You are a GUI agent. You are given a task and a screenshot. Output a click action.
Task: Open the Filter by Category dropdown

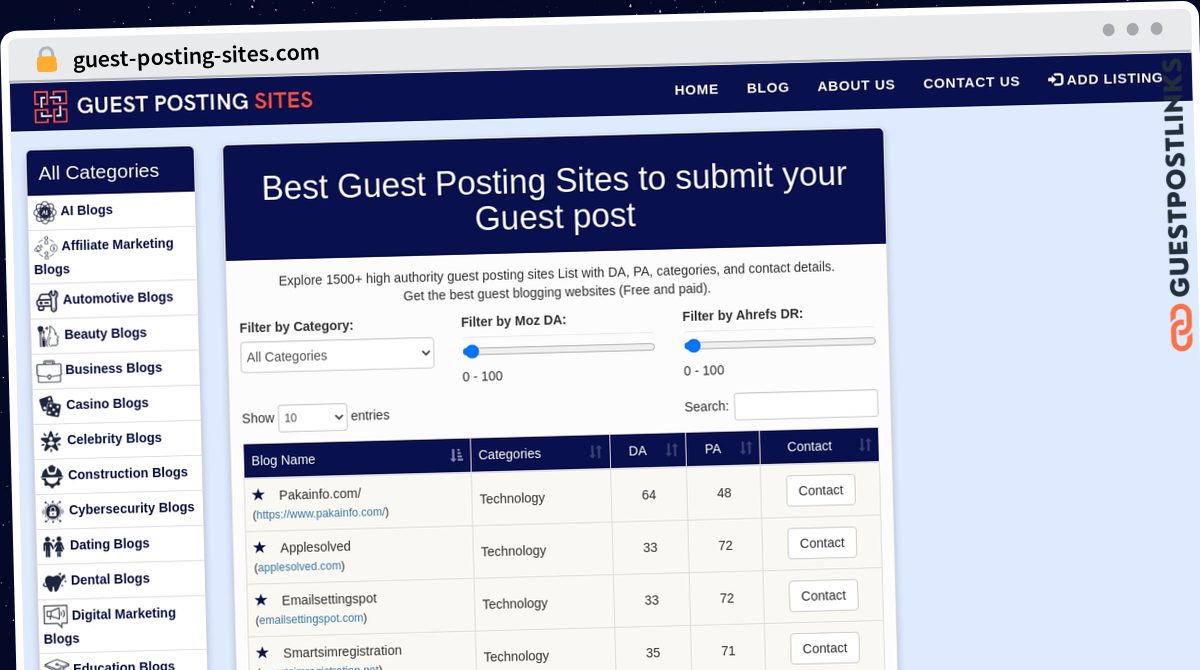[337, 355]
